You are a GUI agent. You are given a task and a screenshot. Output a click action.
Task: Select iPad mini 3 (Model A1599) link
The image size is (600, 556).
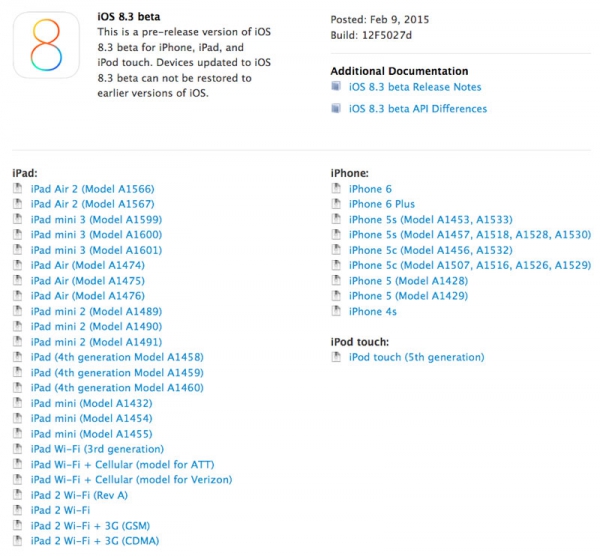point(96,220)
